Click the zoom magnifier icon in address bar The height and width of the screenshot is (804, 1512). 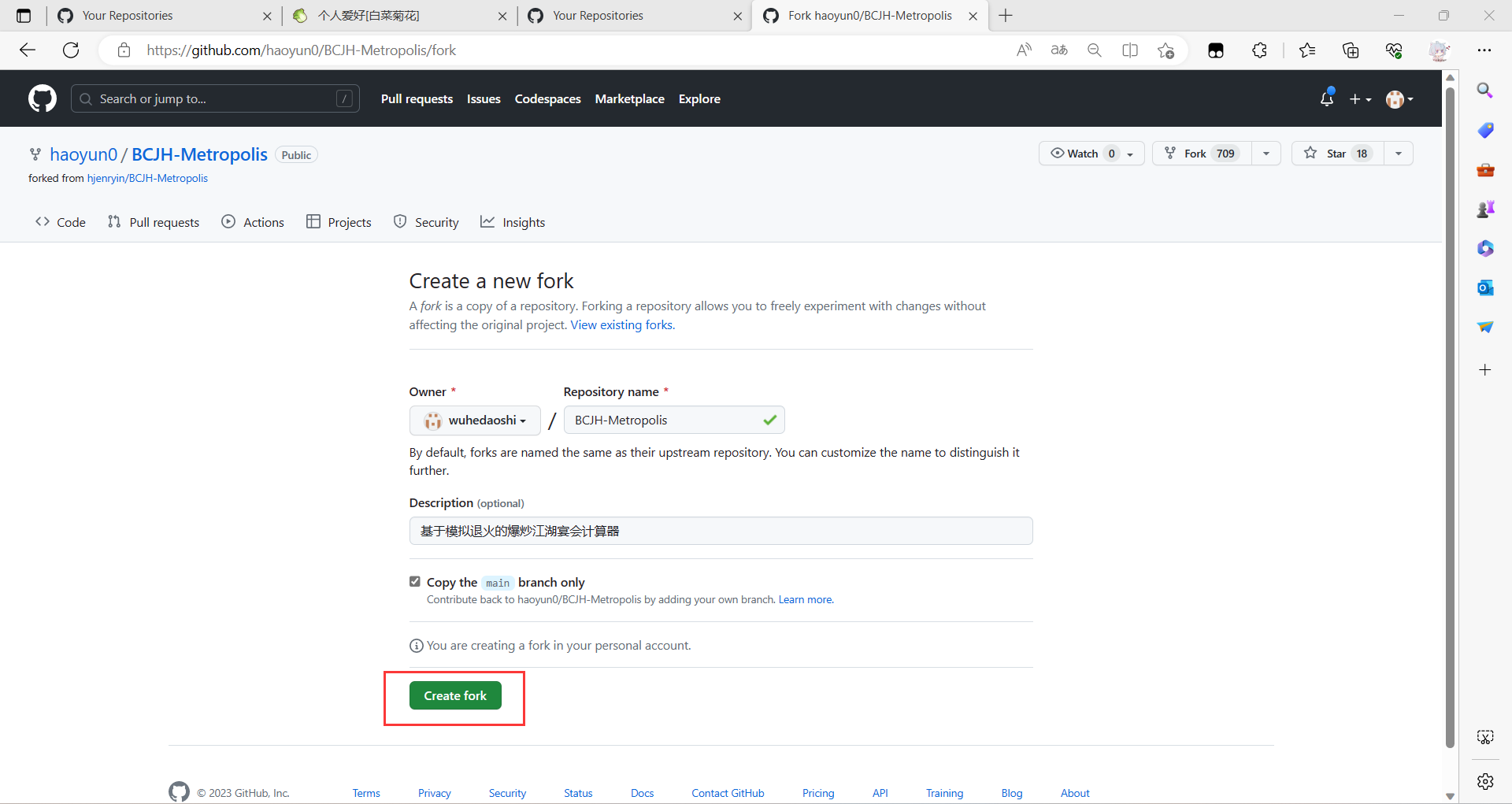pos(1095,50)
